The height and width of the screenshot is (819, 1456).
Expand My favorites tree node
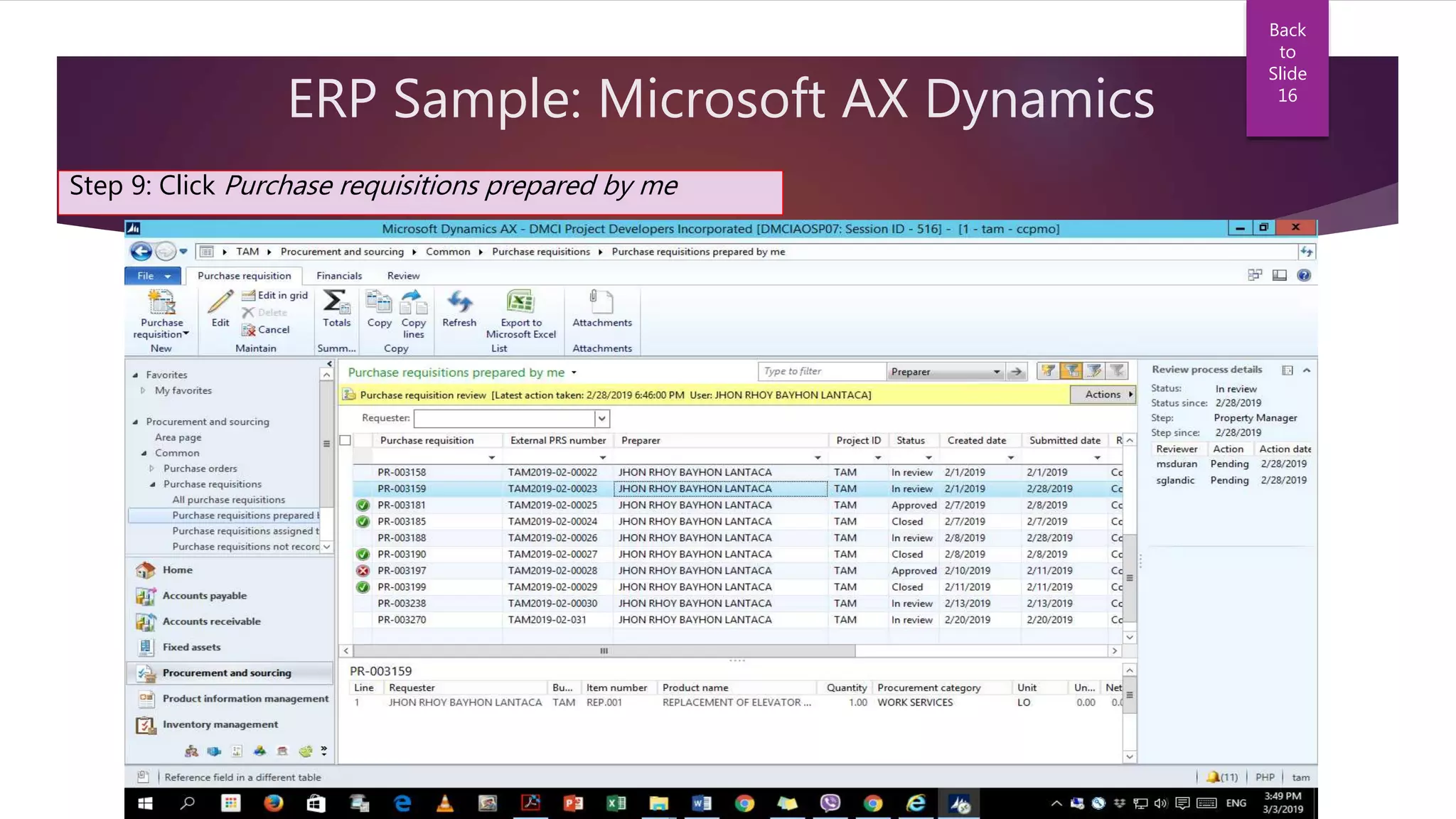point(143,390)
